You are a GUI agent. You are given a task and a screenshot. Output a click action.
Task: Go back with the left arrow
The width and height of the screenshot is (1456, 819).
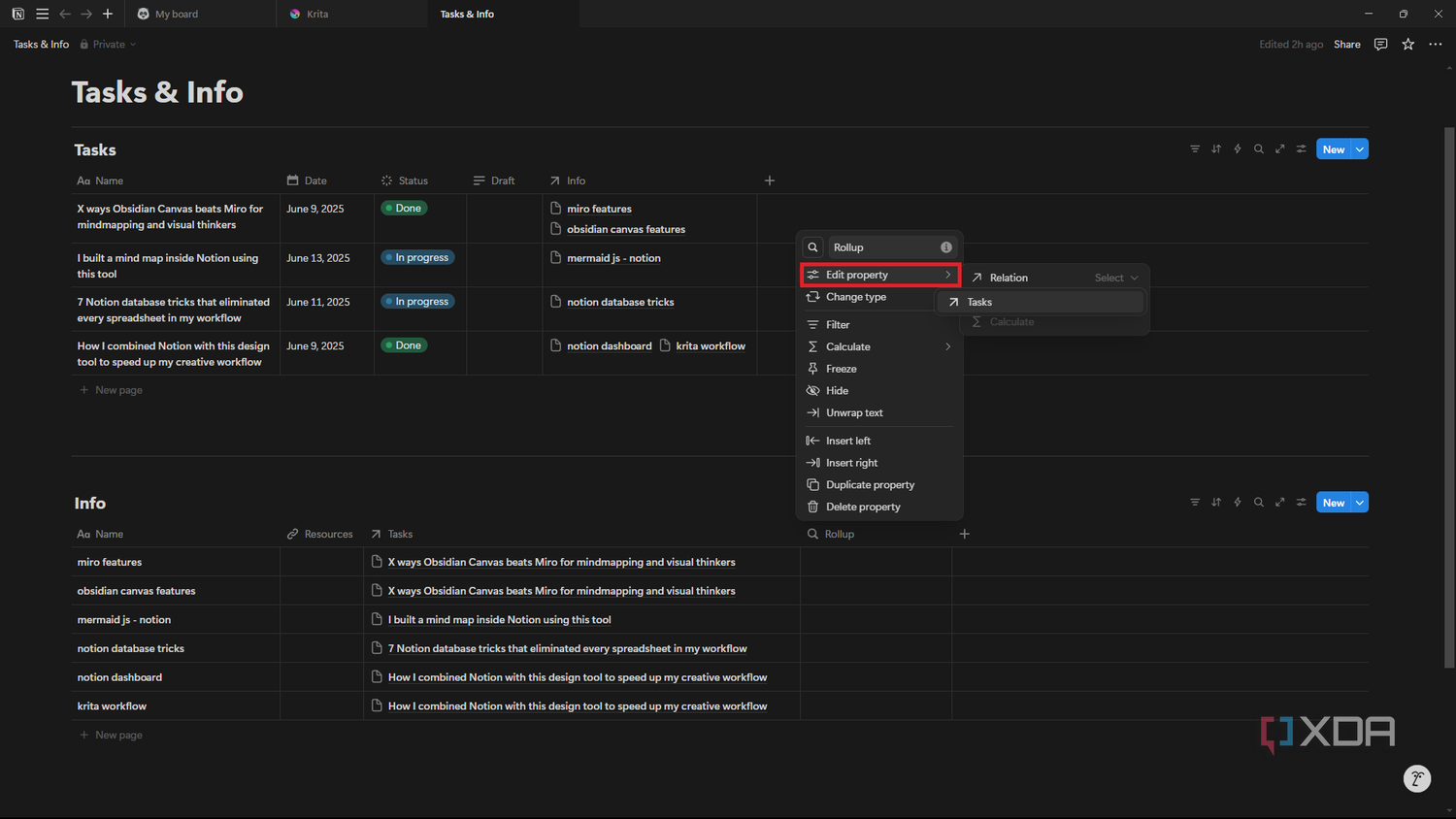(65, 14)
